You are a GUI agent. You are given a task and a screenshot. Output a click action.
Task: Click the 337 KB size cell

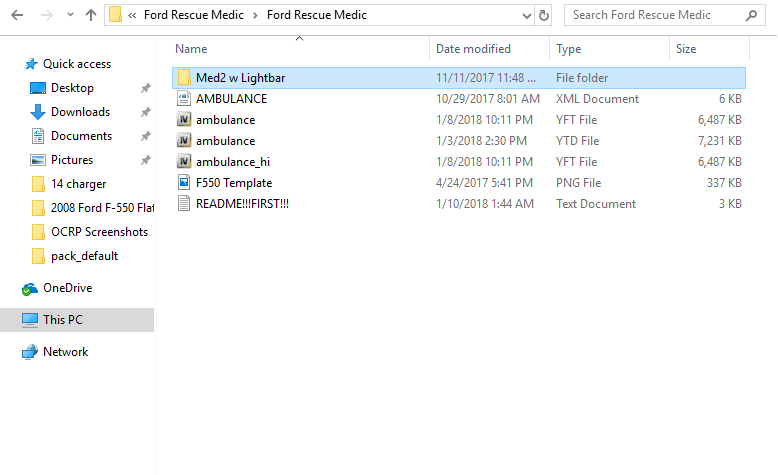pyautogui.click(x=724, y=183)
